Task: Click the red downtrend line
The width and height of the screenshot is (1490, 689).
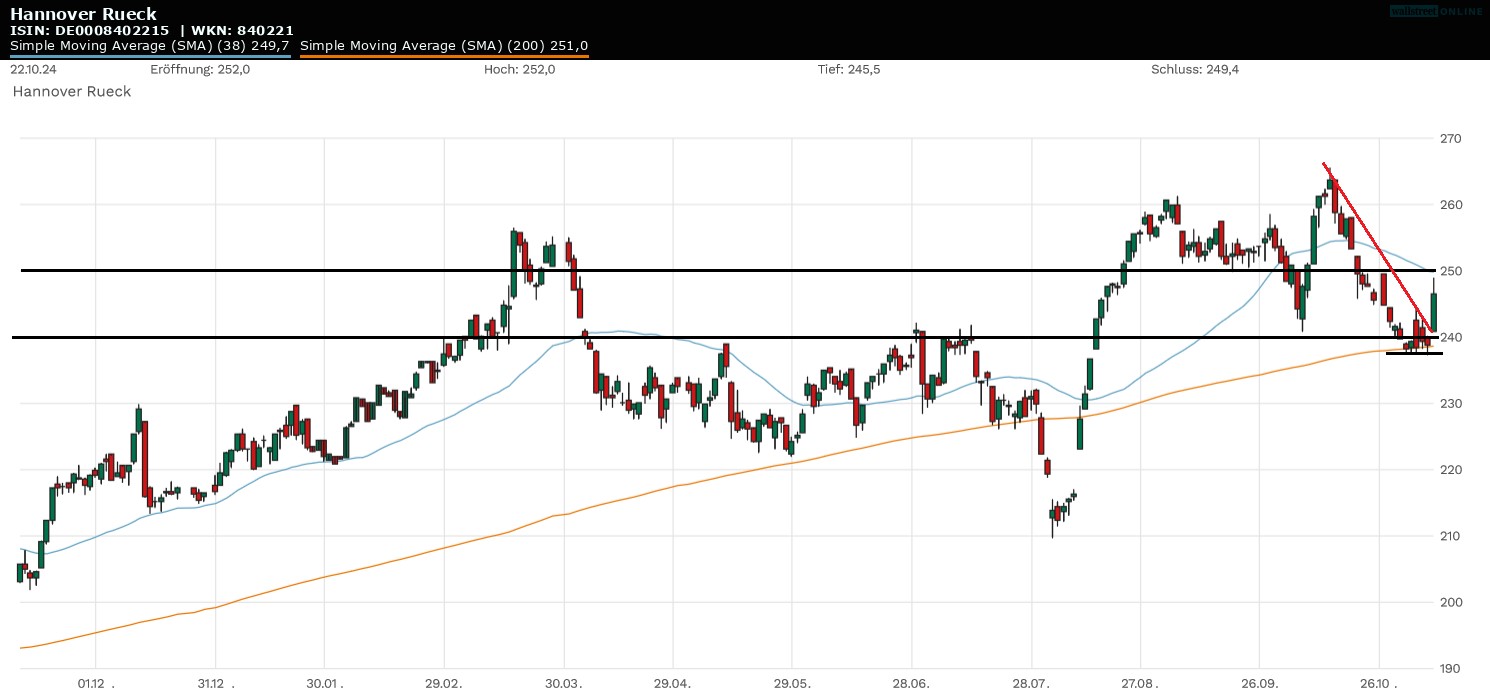Action: tap(1380, 248)
